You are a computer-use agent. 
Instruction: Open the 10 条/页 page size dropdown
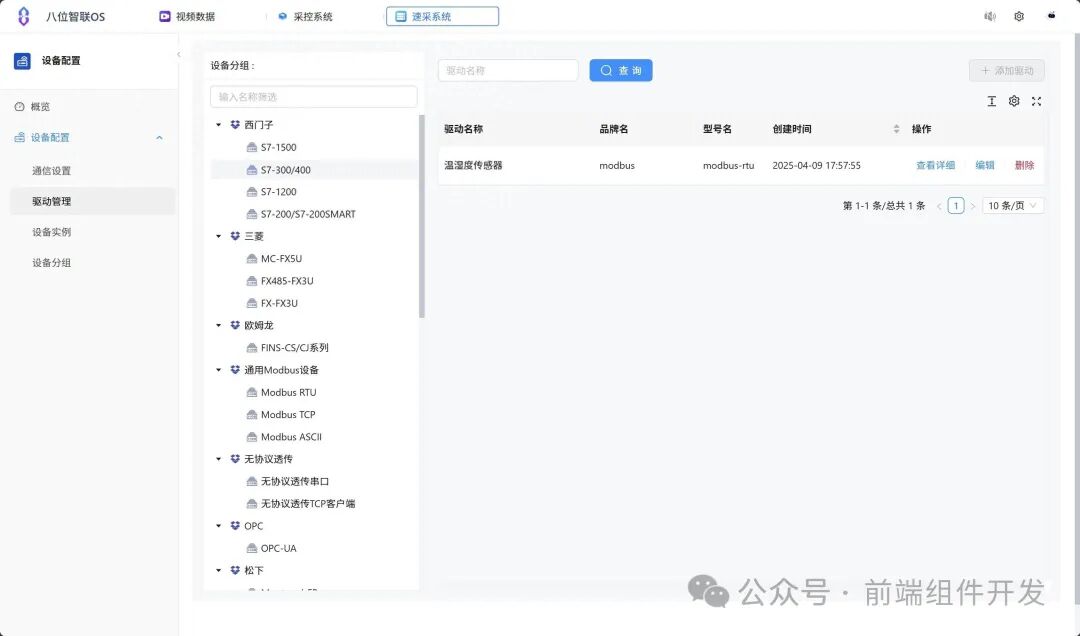tap(1012, 206)
